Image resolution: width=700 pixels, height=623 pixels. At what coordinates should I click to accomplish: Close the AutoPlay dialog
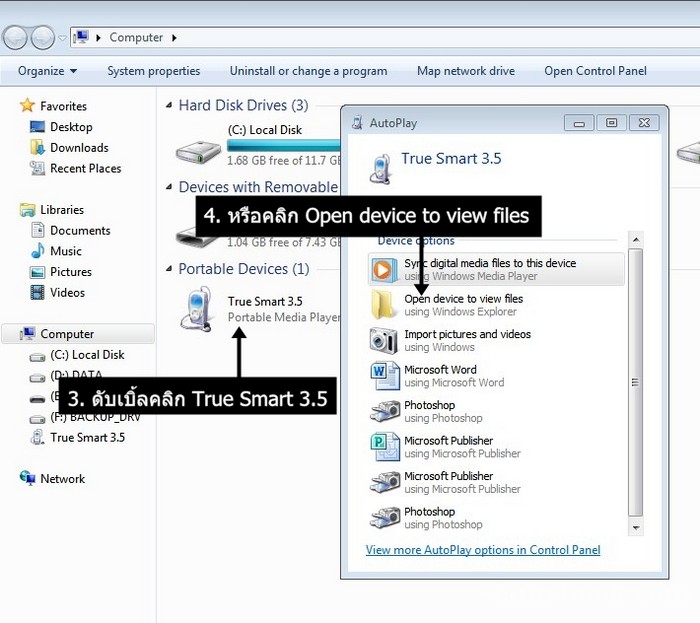click(x=644, y=123)
